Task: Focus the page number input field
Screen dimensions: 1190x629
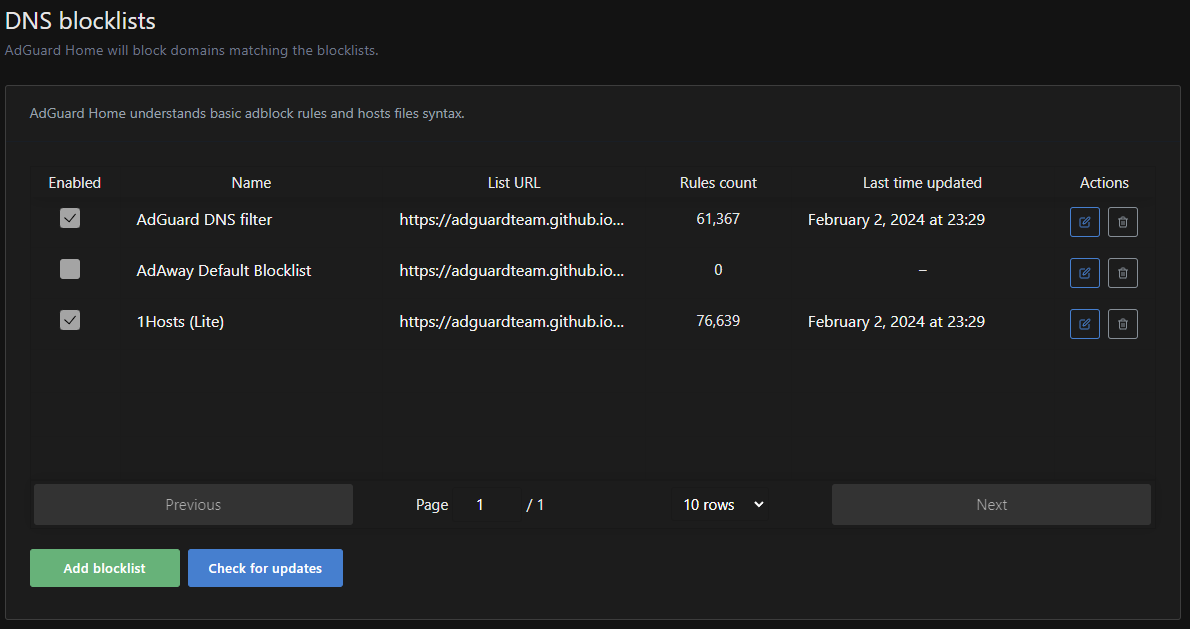Action: point(486,505)
